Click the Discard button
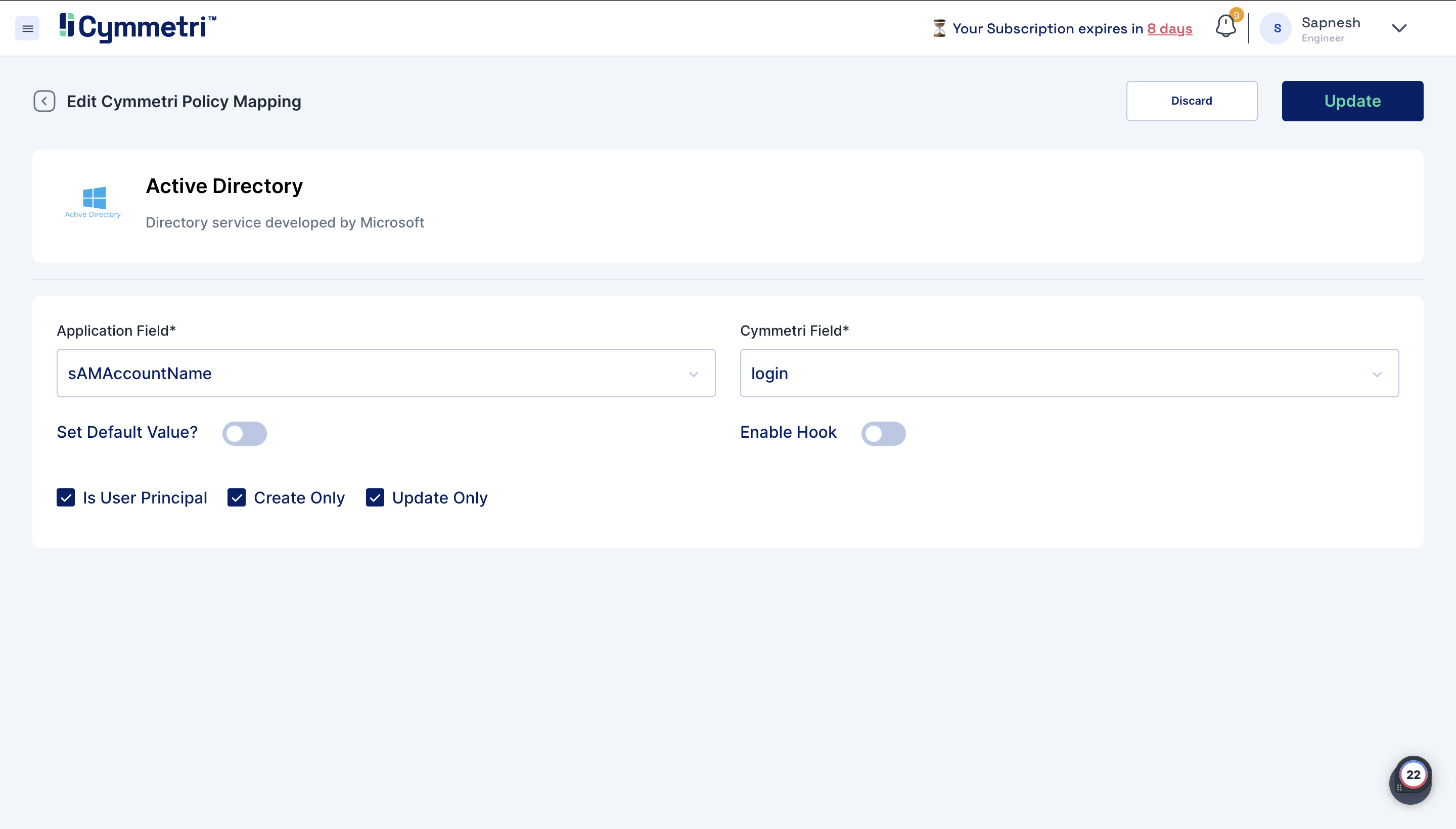 coord(1191,101)
